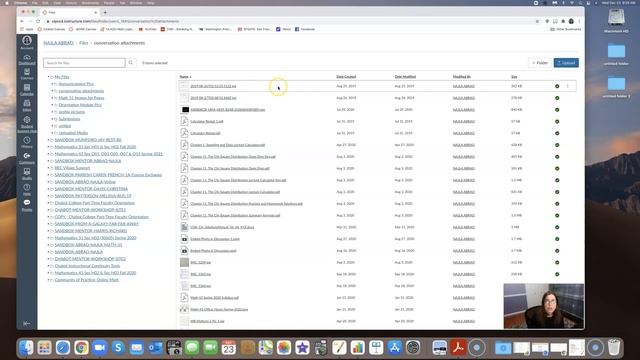
Task: Toggle published status for Embed Photo in Discussion.mp4
Action: point(557,251)
